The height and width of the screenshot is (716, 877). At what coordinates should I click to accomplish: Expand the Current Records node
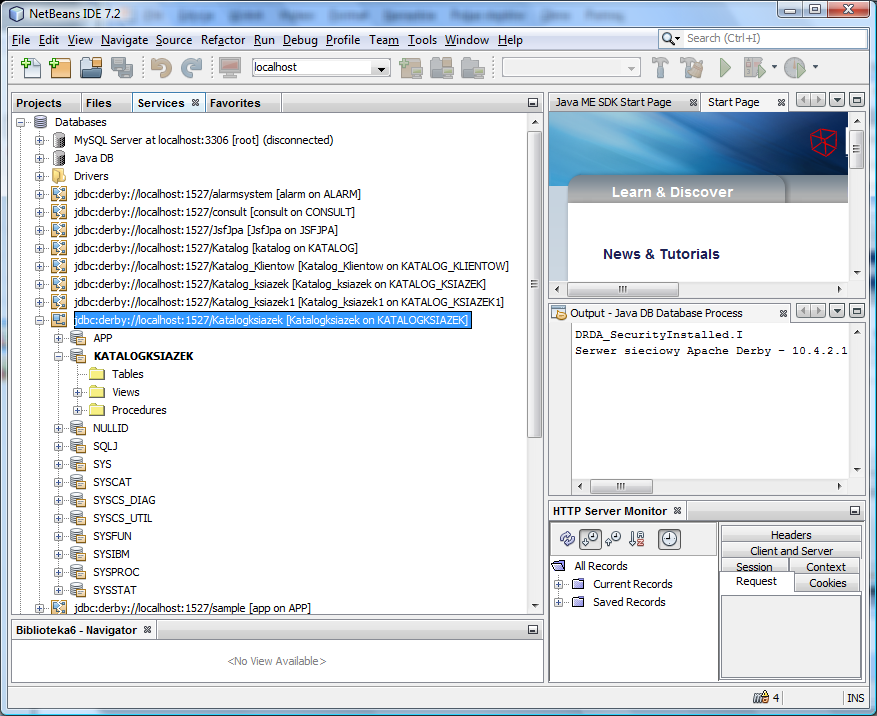(x=558, y=584)
